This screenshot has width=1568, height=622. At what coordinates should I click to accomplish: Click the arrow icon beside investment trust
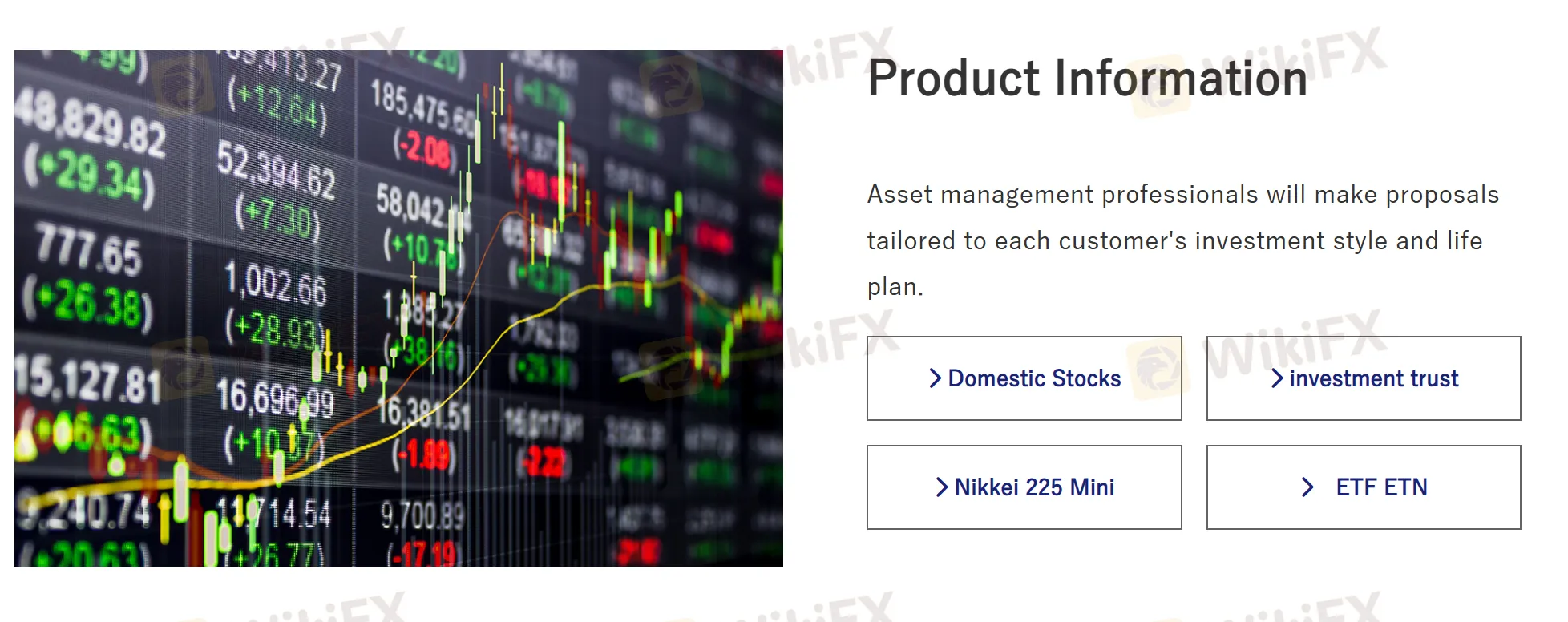click(1277, 378)
